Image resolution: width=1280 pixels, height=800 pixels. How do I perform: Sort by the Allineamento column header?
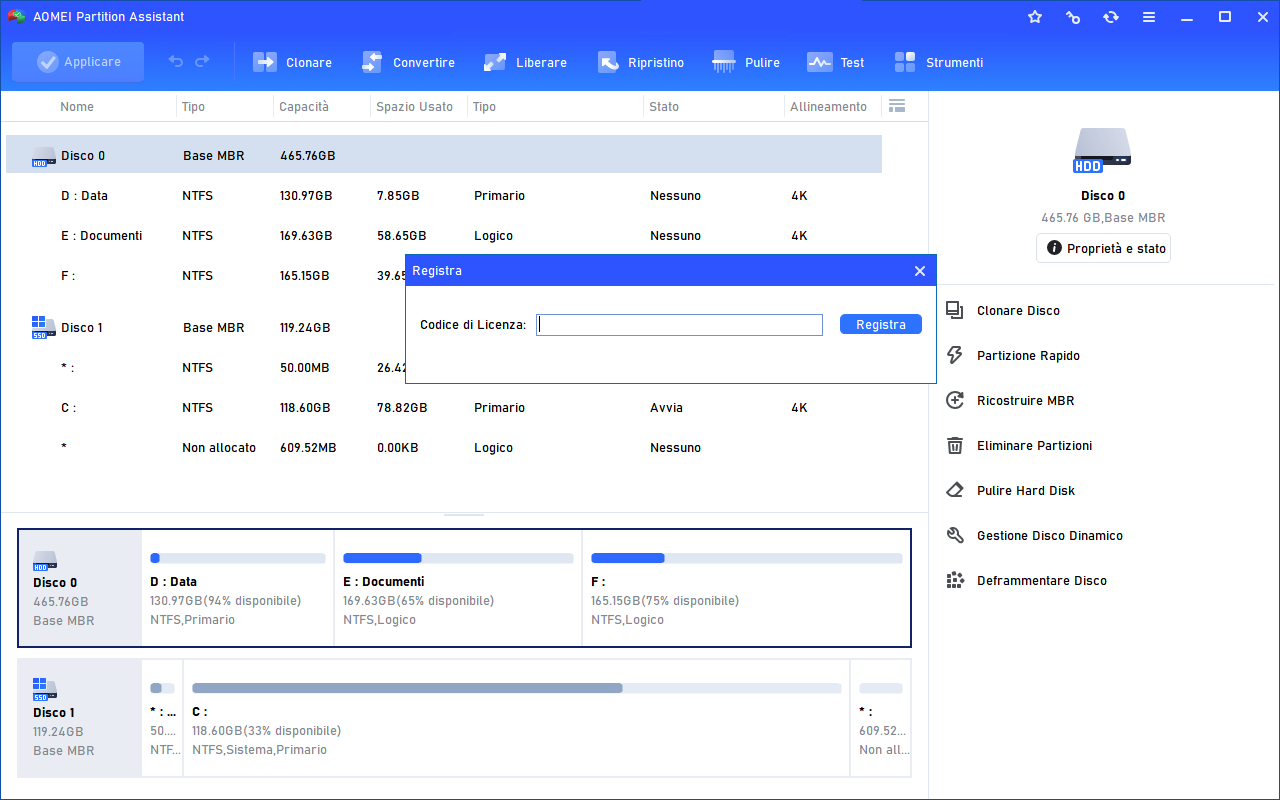[829, 107]
